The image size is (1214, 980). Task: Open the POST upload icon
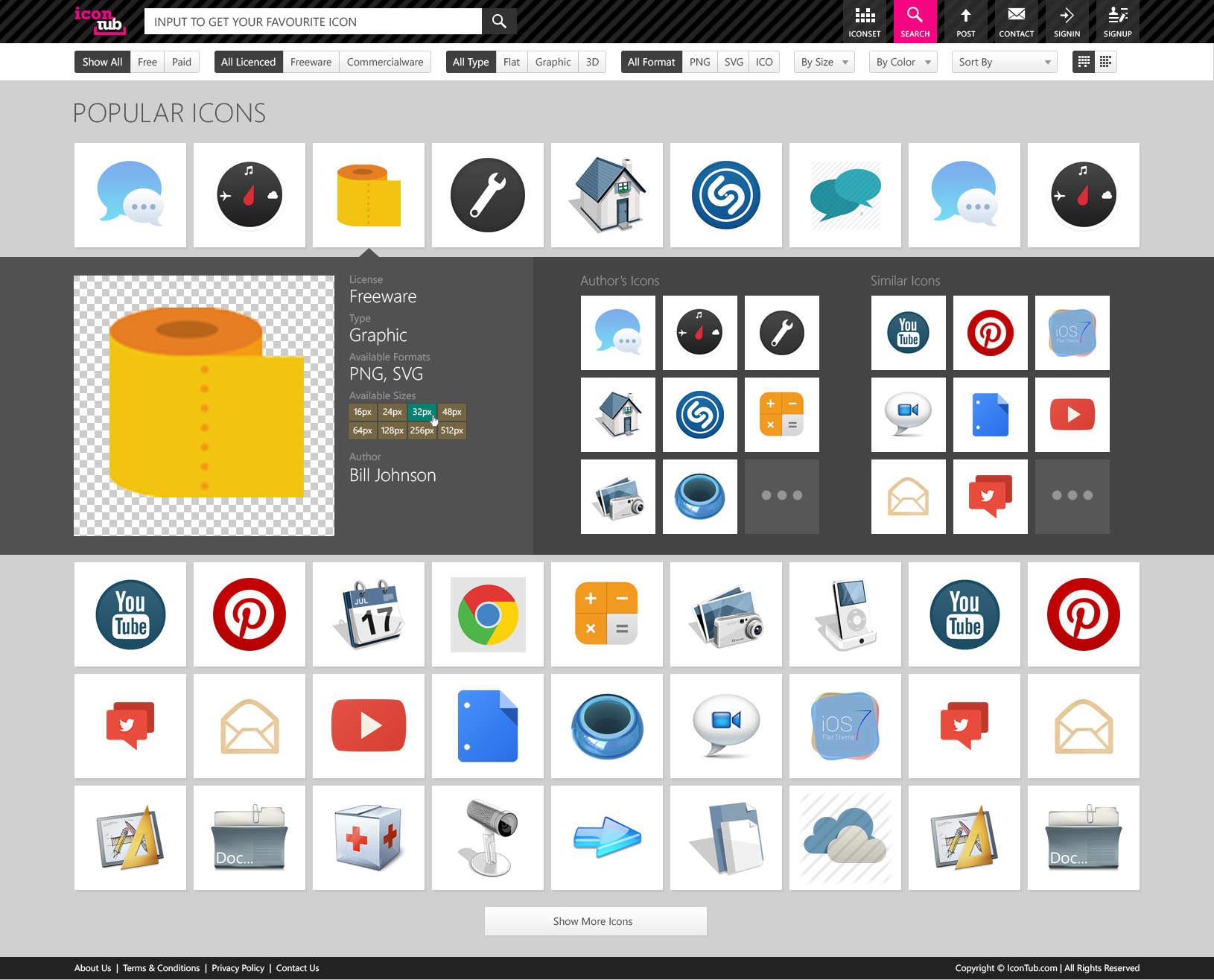pyautogui.click(x=965, y=22)
